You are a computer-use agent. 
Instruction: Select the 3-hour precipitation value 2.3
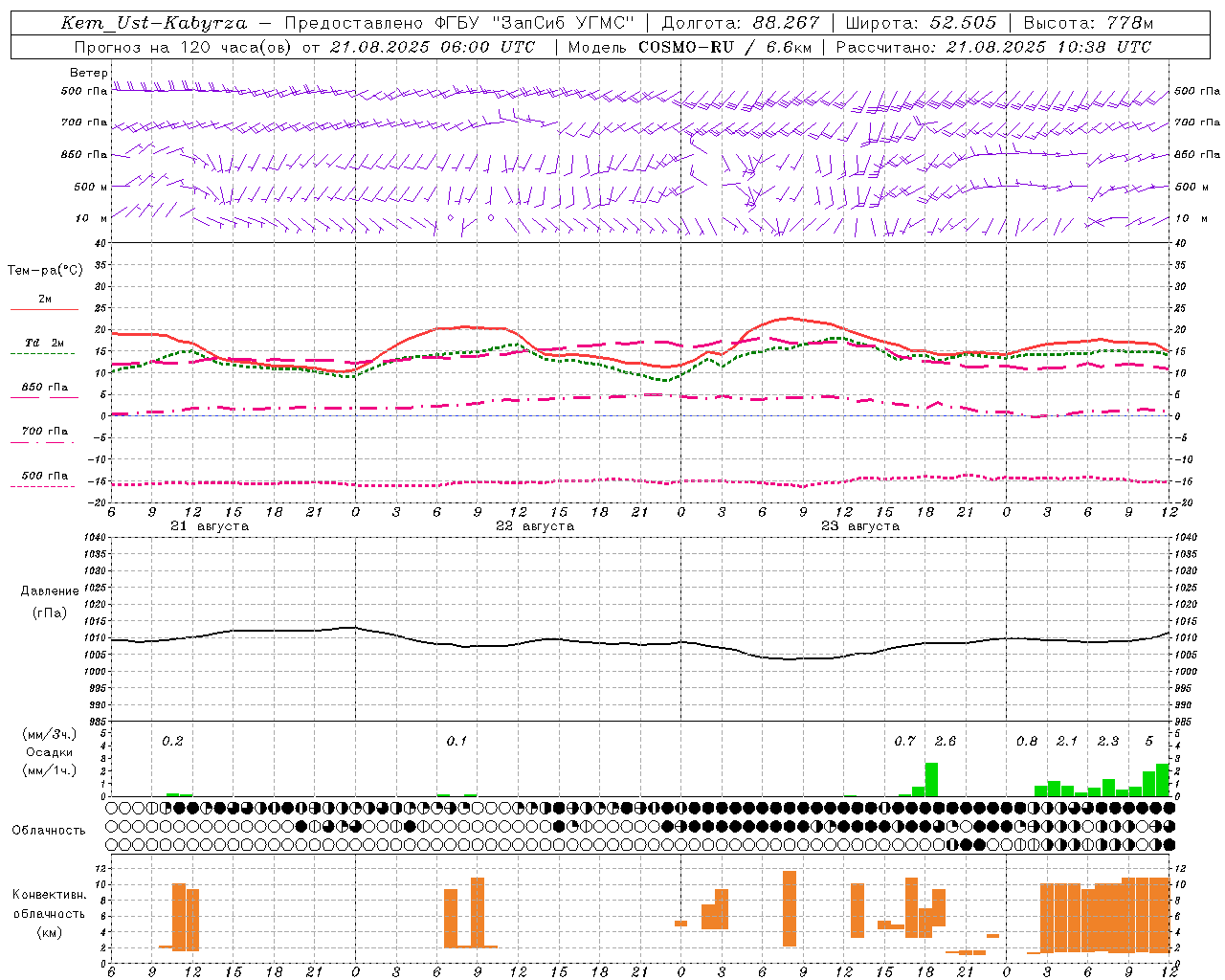(x=1108, y=741)
